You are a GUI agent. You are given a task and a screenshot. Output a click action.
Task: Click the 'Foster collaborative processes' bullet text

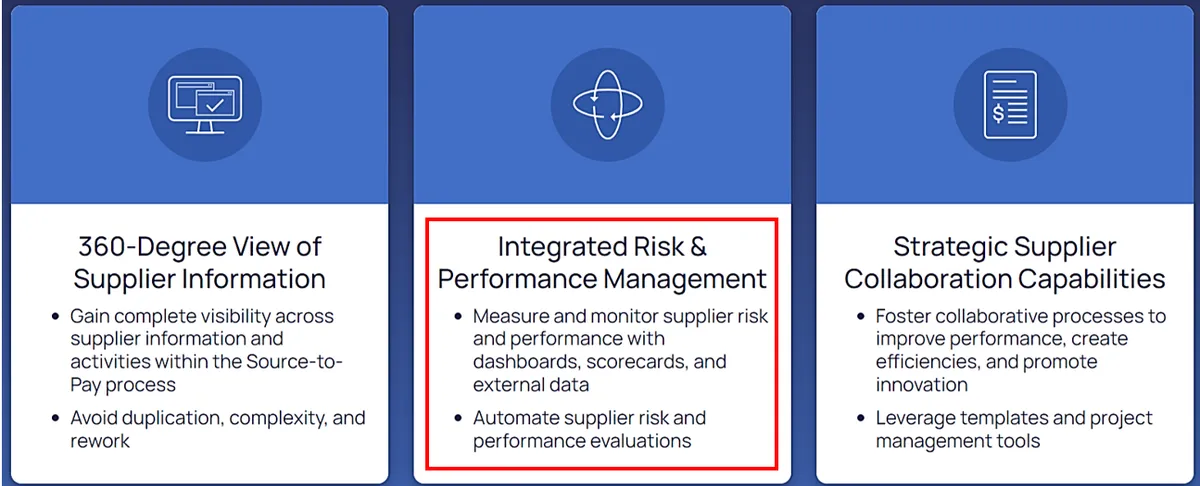[1020, 350]
